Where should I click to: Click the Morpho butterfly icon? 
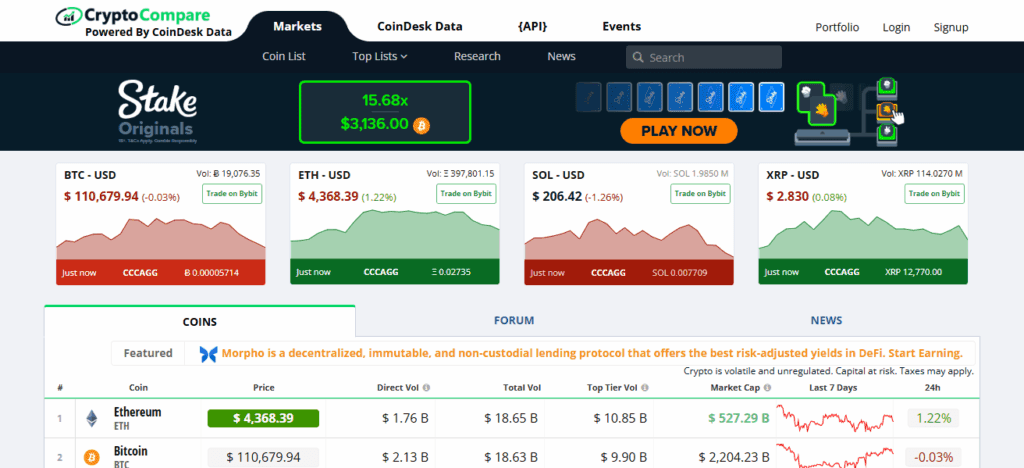click(x=208, y=354)
